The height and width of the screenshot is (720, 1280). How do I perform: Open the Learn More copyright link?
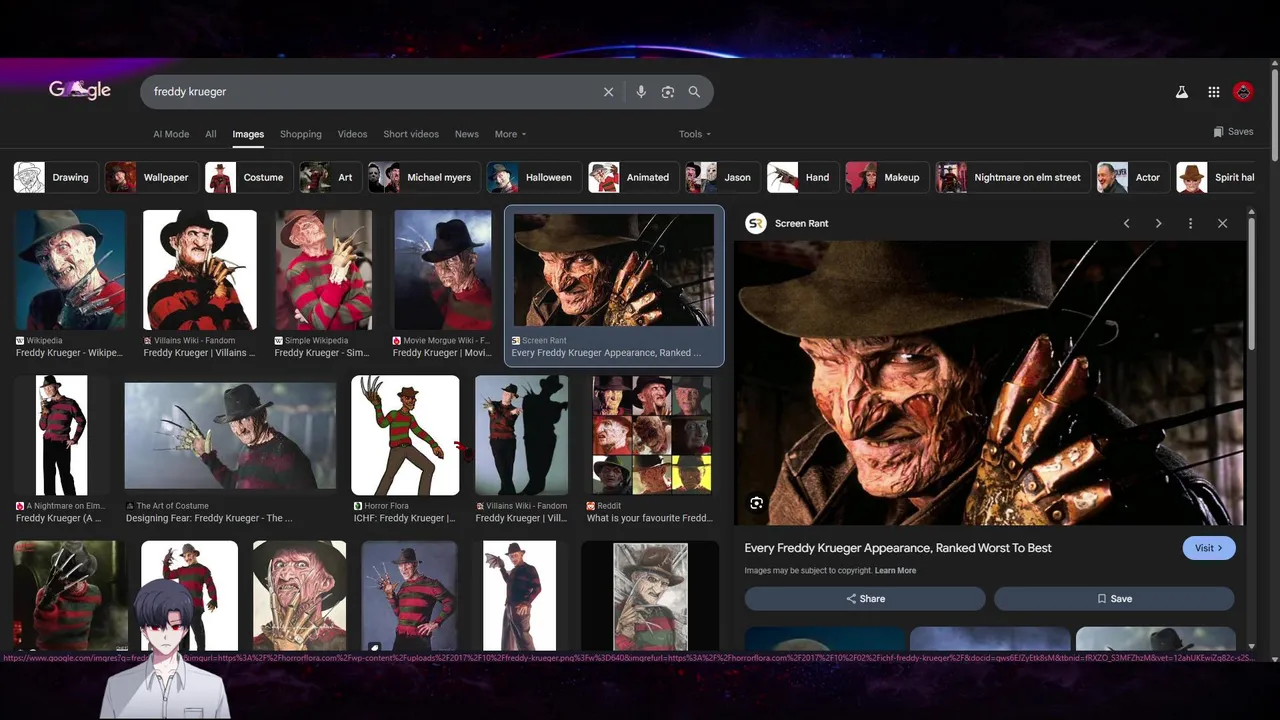pos(895,571)
